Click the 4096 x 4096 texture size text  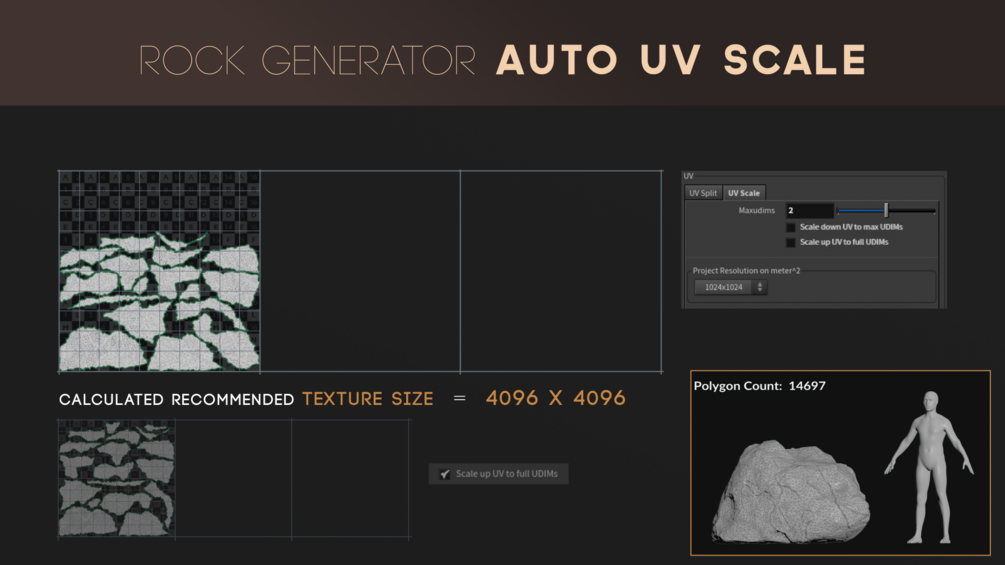point(555,398)
